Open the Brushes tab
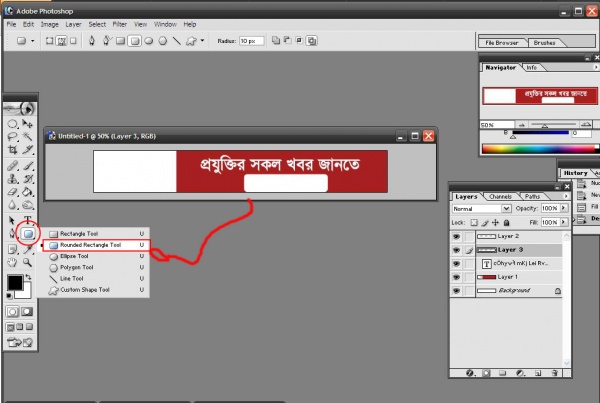The height and width of the screenshot is (403, 600). (544, 43)
